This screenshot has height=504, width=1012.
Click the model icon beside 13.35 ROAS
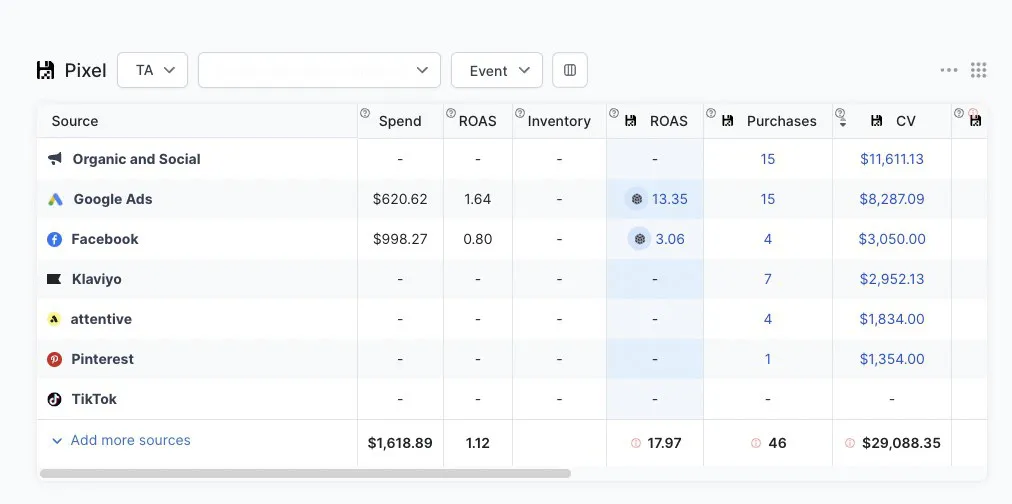pos(637,199)
